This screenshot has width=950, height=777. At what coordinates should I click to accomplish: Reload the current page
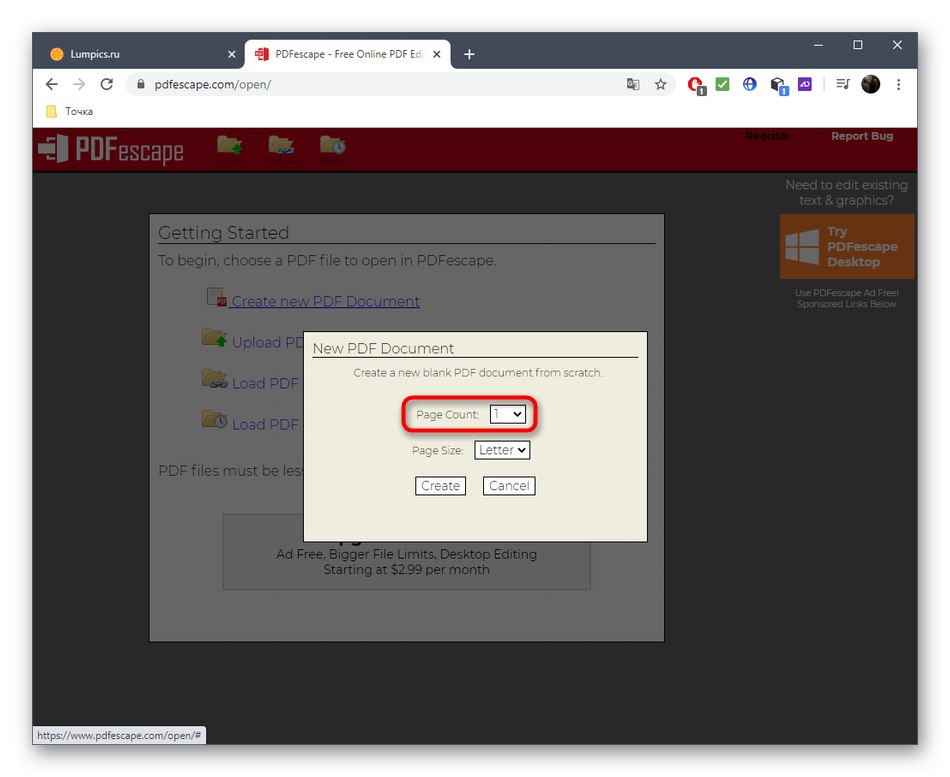(x=107, y=84)
